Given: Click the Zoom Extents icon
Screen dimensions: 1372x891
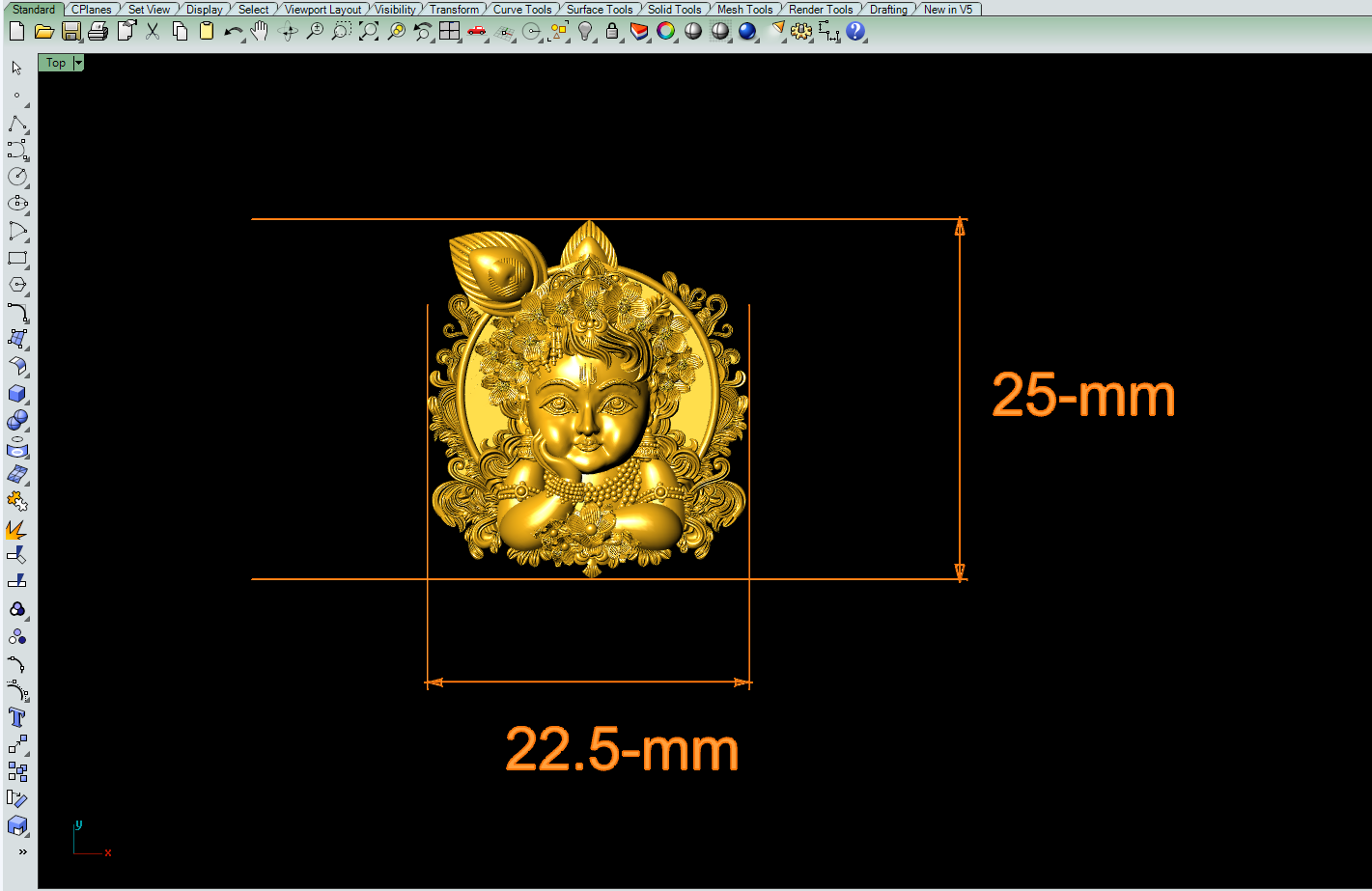Looking at the screenshot, I should 369,32.
